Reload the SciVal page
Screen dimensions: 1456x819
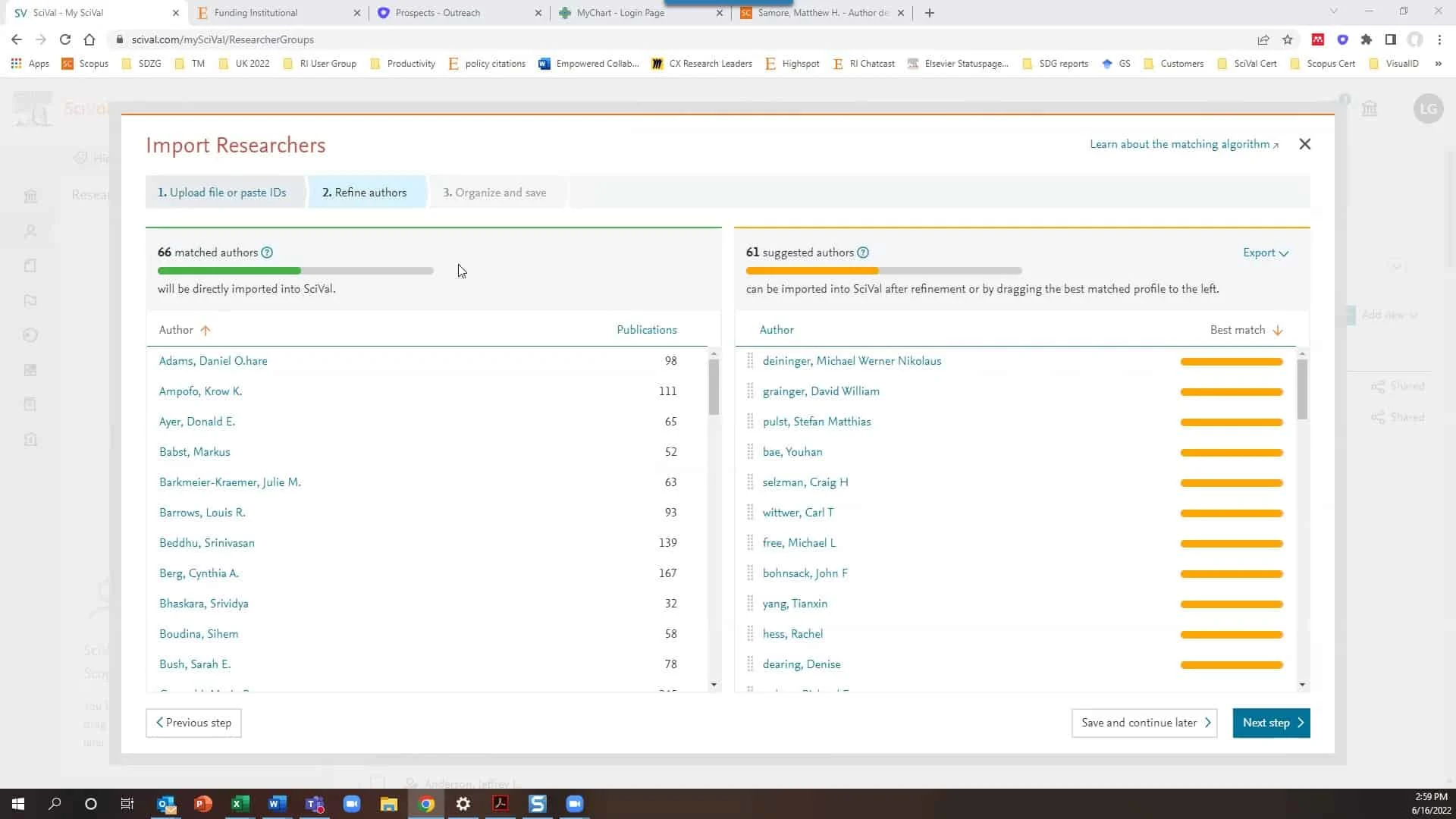click(x=65, y=39)
